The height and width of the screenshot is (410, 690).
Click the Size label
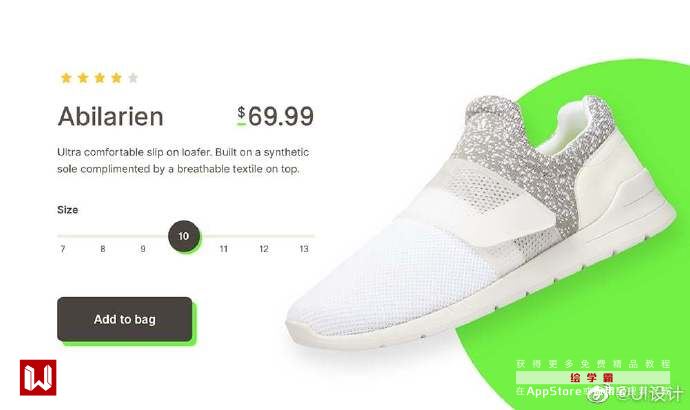point(67,210)
